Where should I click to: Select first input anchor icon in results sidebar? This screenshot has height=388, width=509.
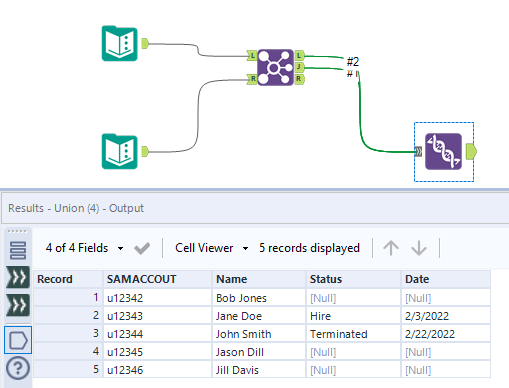[18, 277]
